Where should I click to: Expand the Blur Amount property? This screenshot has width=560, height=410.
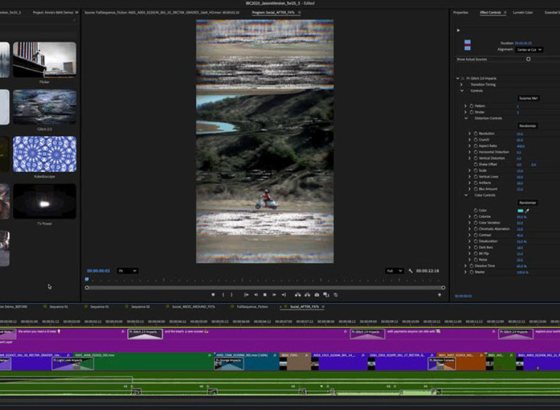470,189
